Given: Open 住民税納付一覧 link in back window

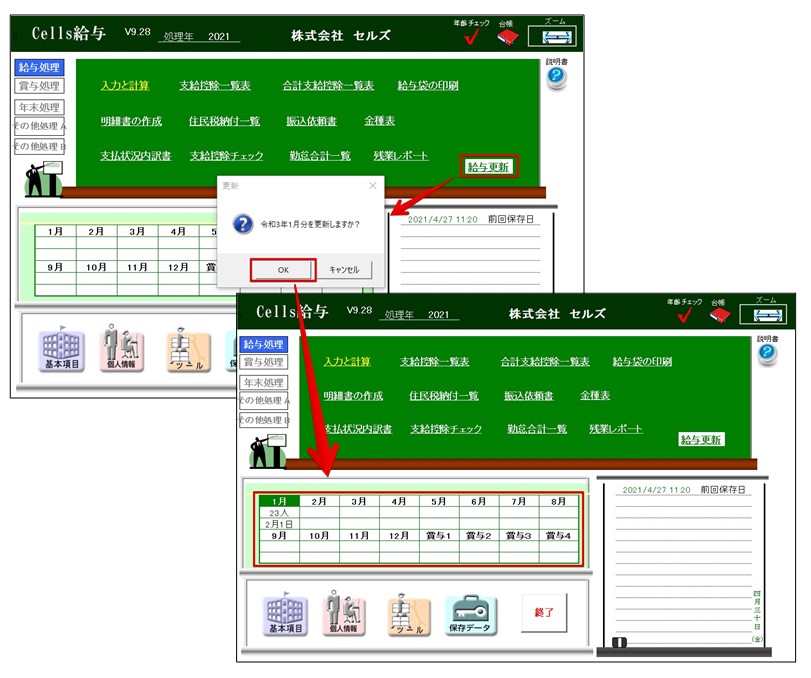Looking at the screenshot, I should click(224, 121).
